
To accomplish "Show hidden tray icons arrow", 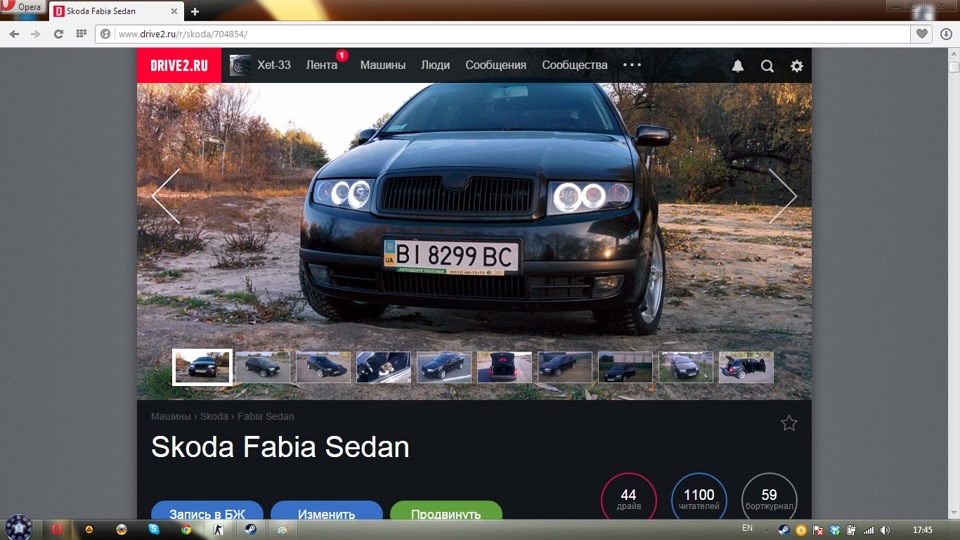I will tap(767, 530).
